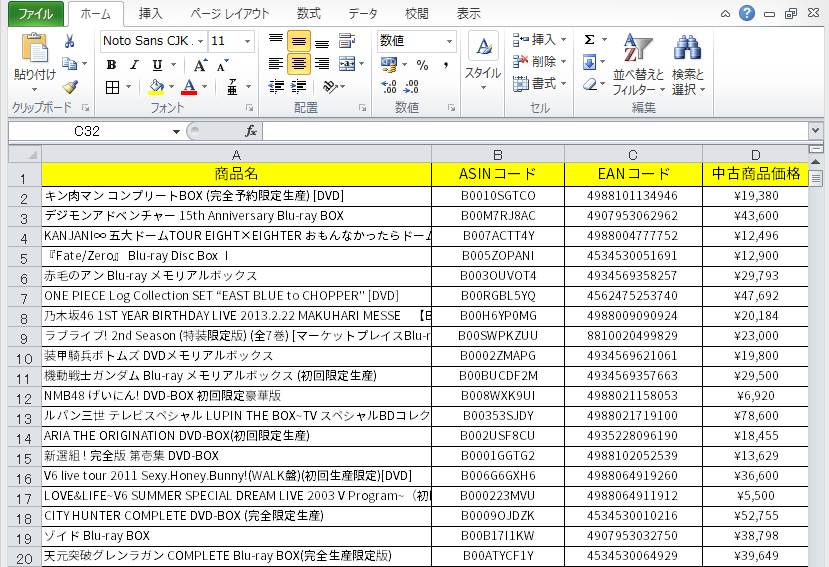Apply the red font color
The width and height of the screenshot is (829, 567).
point(189,87)
